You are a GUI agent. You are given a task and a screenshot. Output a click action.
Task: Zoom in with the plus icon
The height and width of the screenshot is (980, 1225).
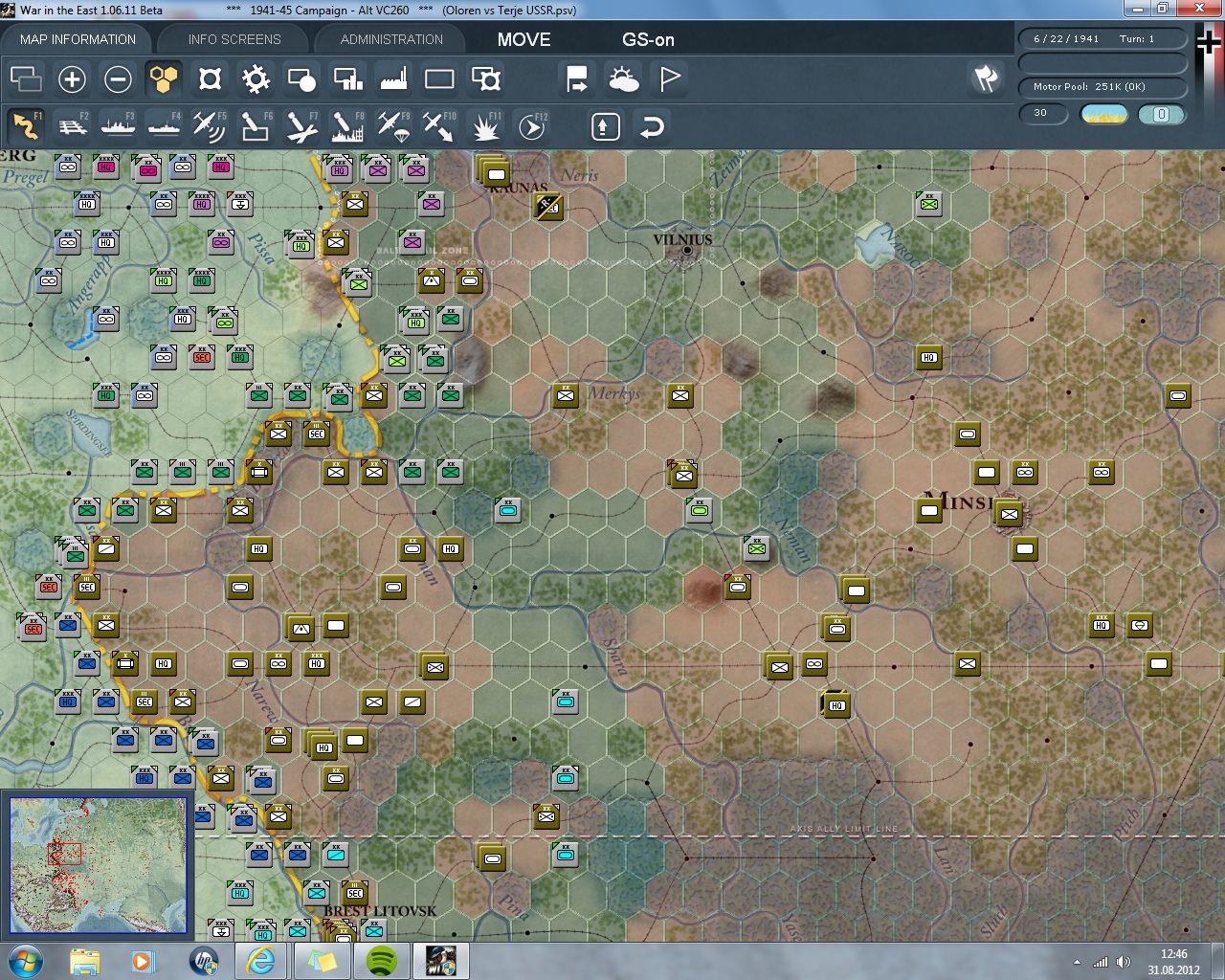tap(72, 78)
